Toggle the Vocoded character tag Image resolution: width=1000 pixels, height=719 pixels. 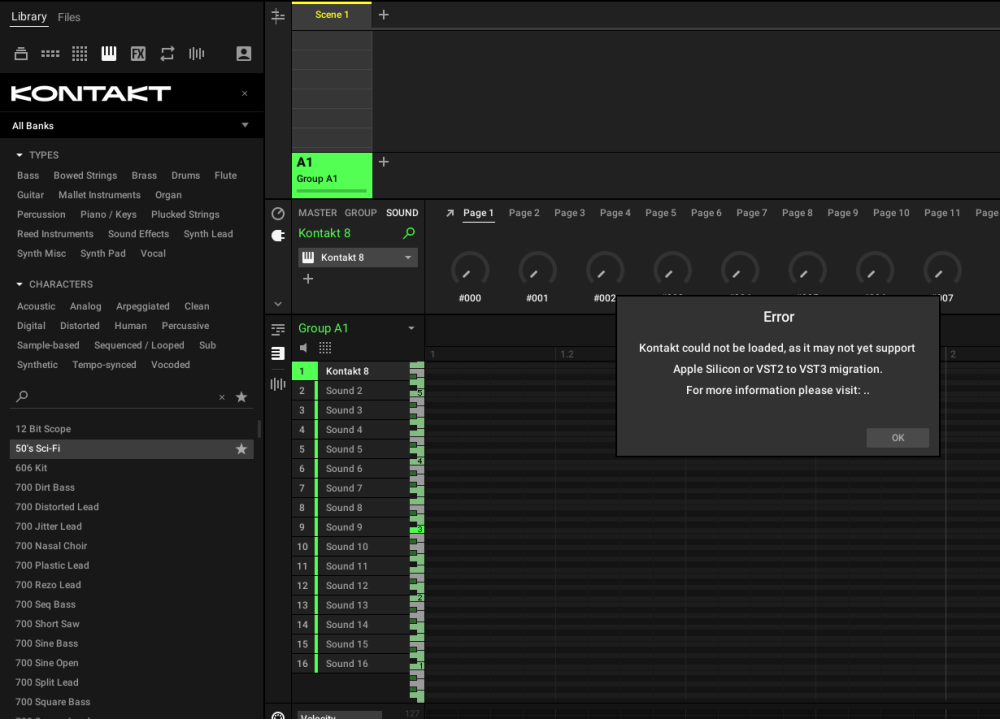(170, 365)
